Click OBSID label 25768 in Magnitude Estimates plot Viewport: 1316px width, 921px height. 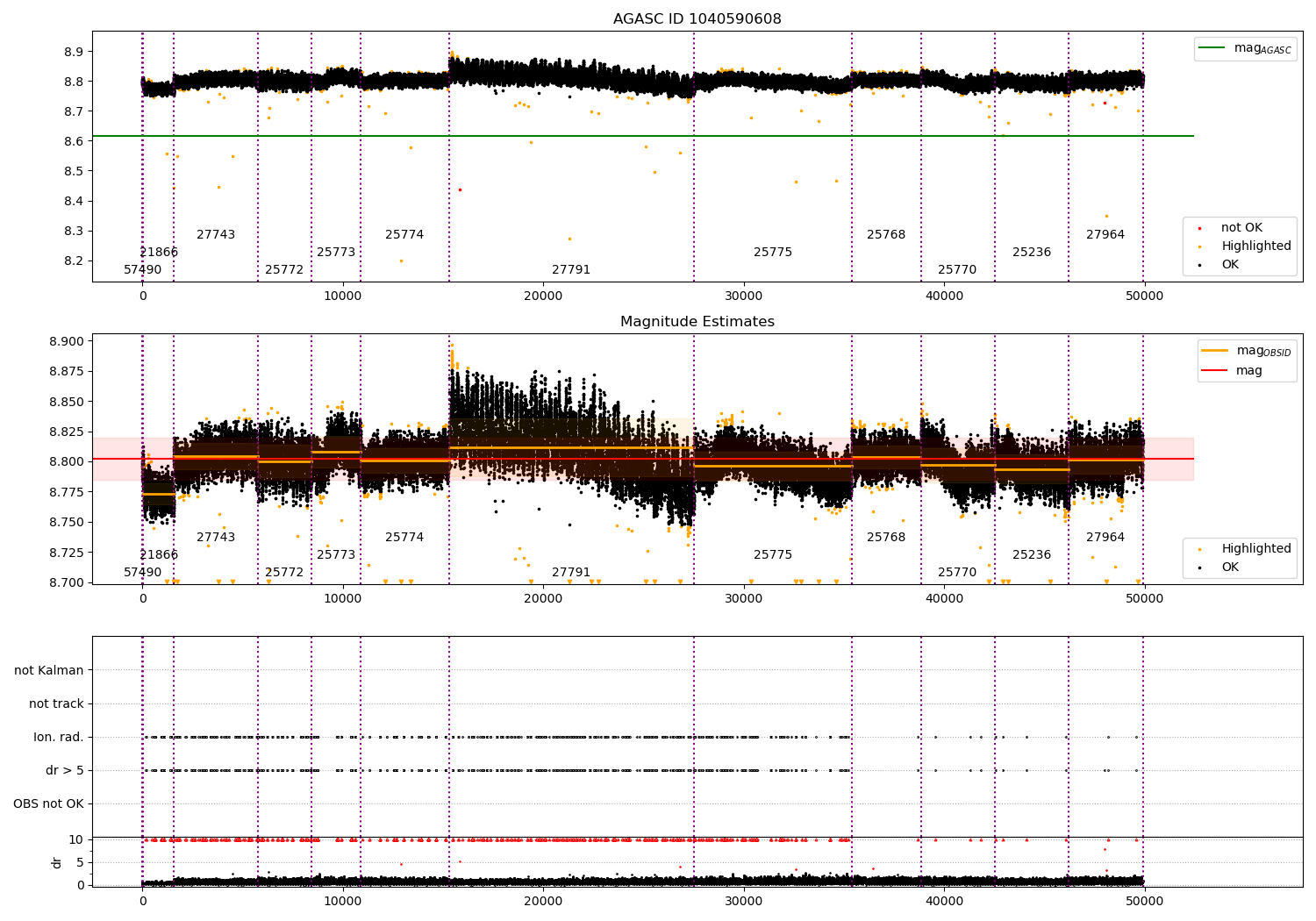(x=886, y=538)
